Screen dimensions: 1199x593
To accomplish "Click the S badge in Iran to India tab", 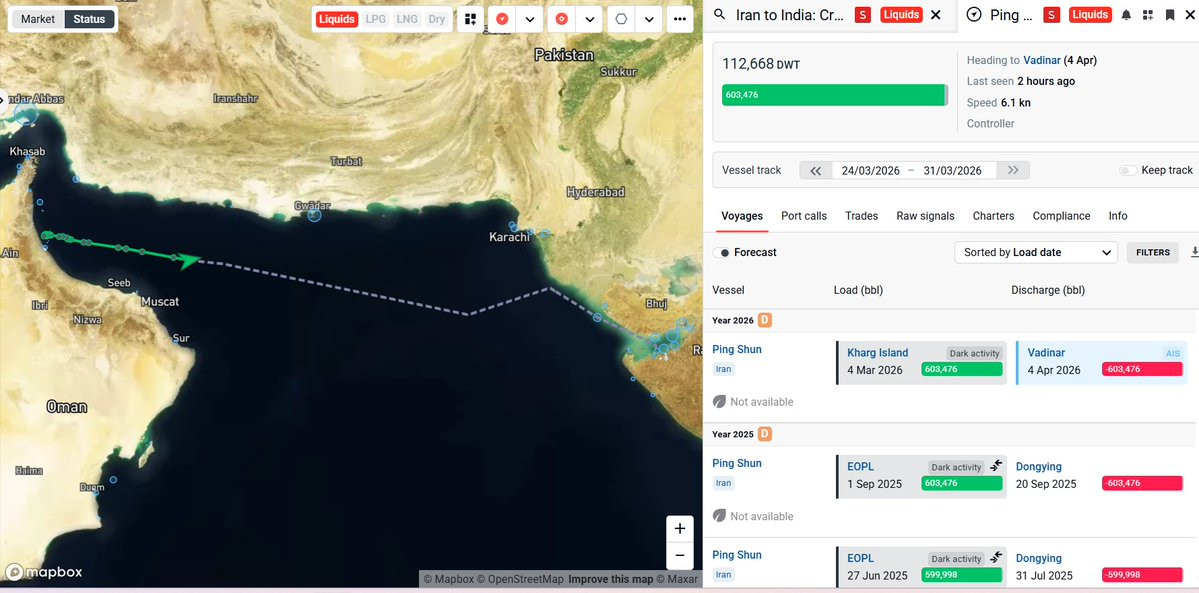I will 863,15.
